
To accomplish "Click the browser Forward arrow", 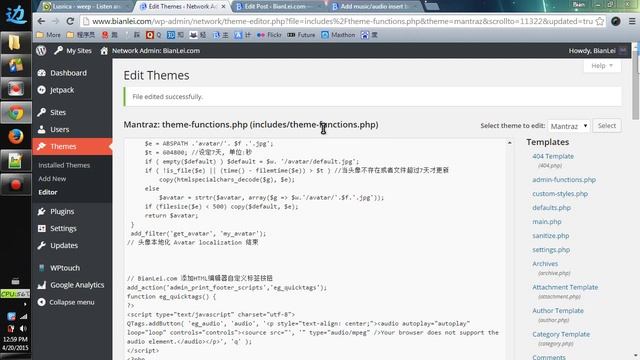I will coord(56,21).
